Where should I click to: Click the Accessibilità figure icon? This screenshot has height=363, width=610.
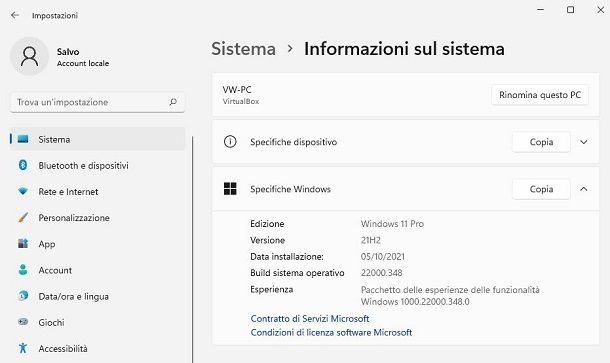tap(23, 348)
